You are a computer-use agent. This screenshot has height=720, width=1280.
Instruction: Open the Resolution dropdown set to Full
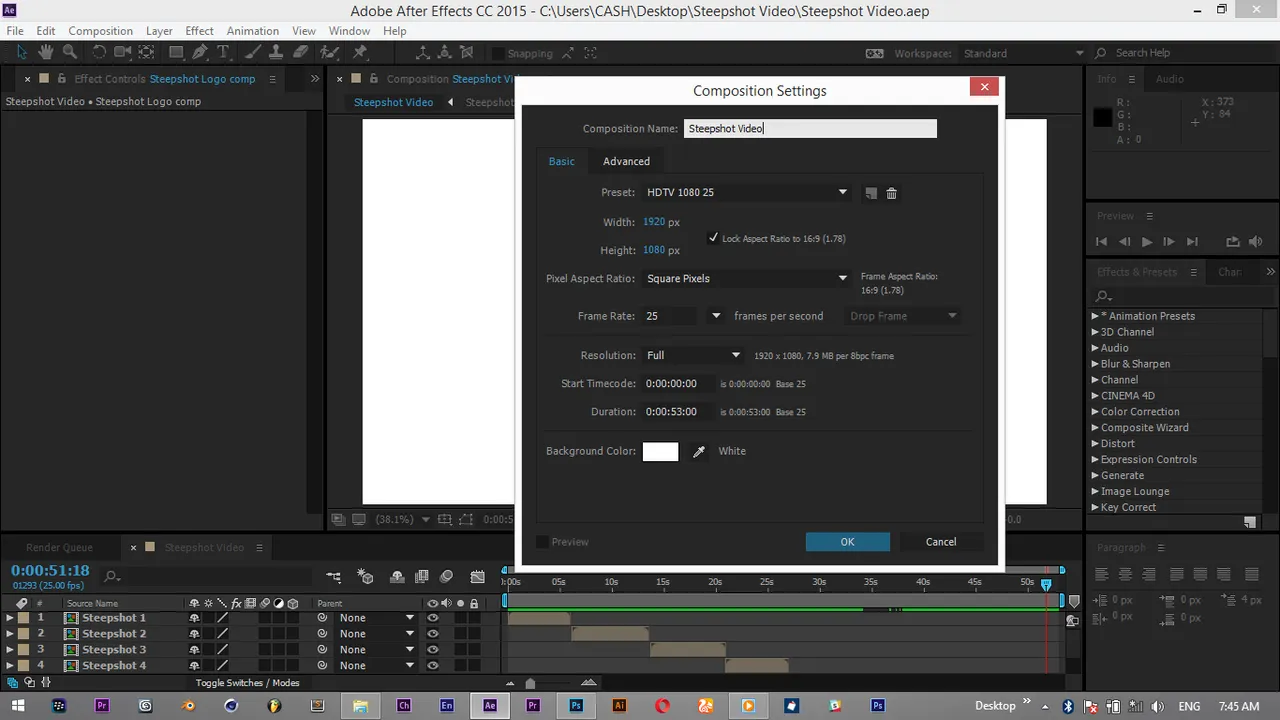693,355
